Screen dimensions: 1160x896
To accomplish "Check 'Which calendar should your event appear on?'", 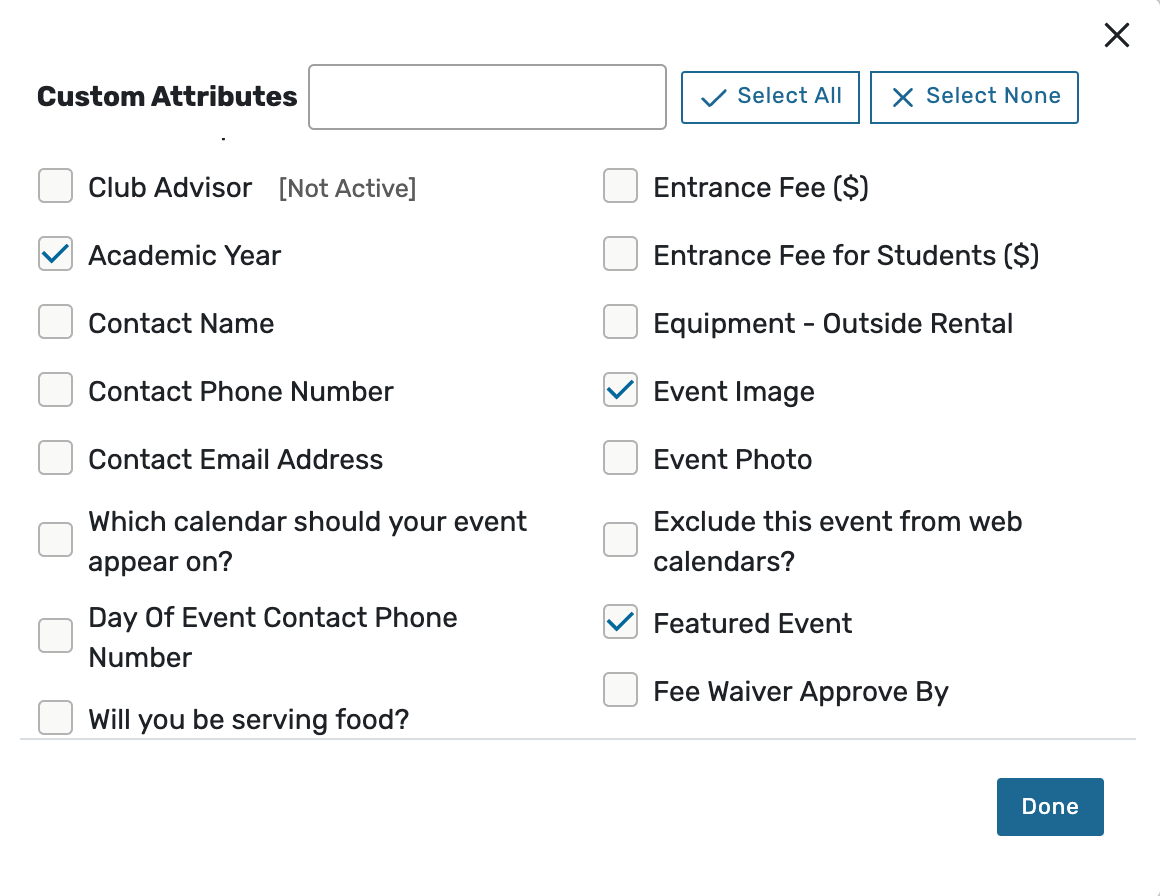I will (56, 540).
